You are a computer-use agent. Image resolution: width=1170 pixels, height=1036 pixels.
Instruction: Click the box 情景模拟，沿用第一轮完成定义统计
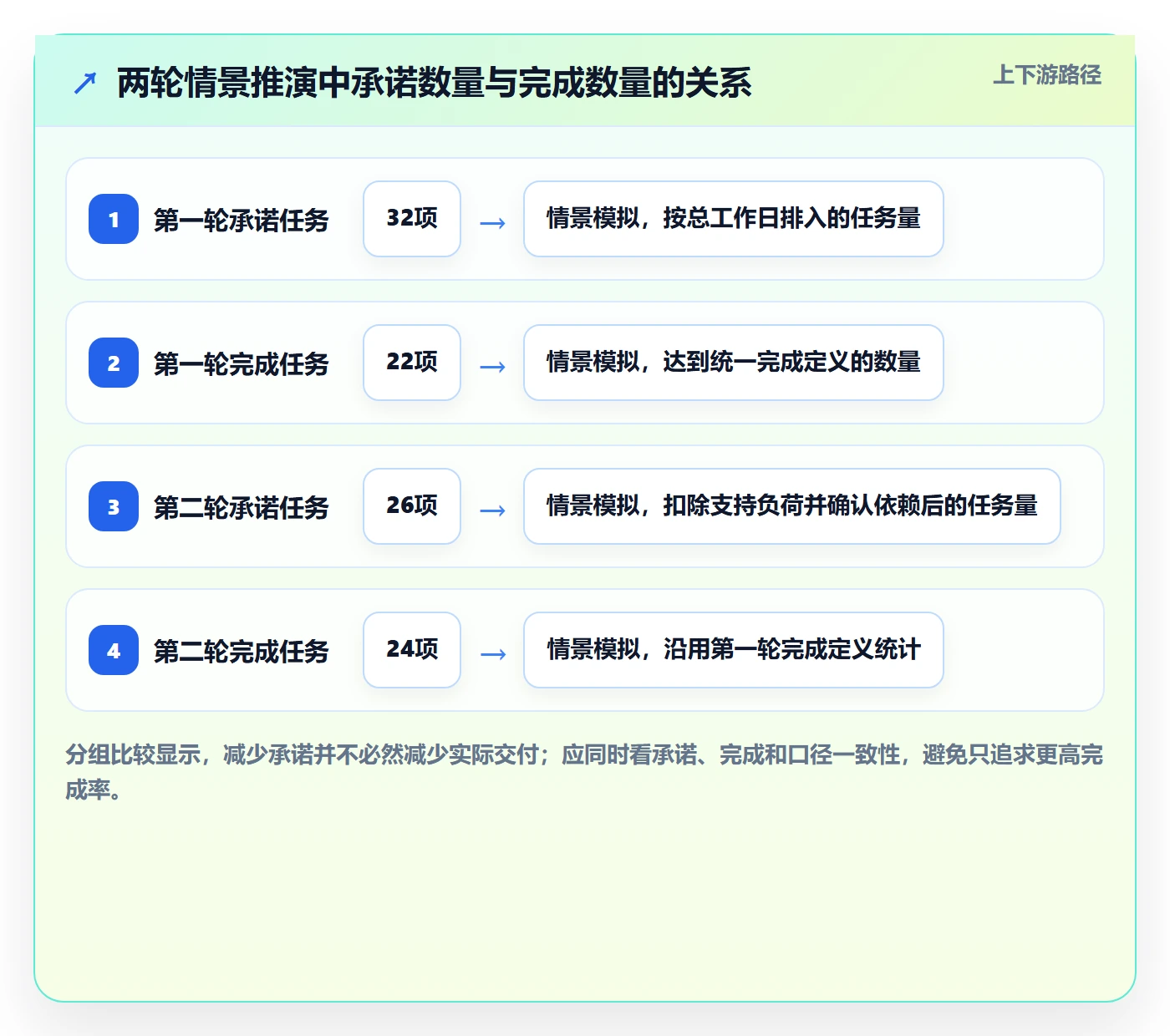click(734, 650)
